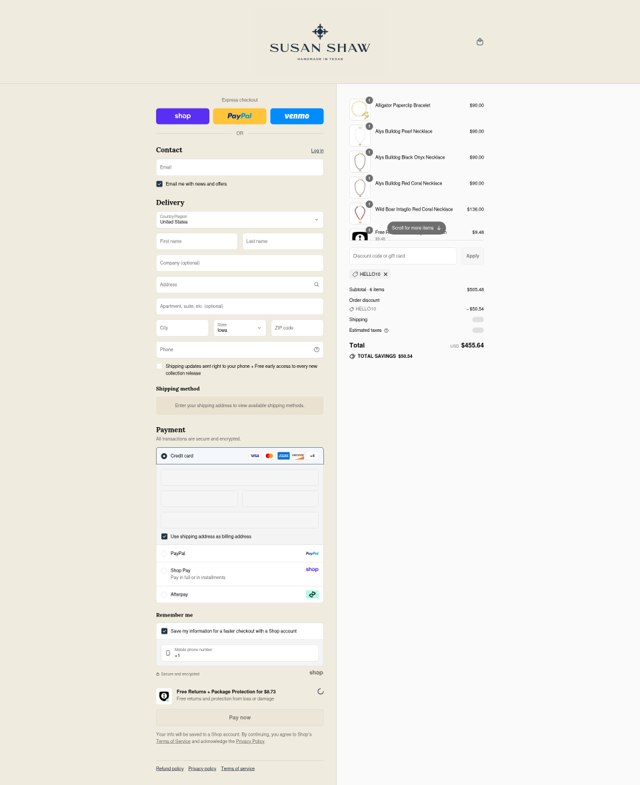Check out with PayPal express button
640x785 pixels.
click(239, 116)
